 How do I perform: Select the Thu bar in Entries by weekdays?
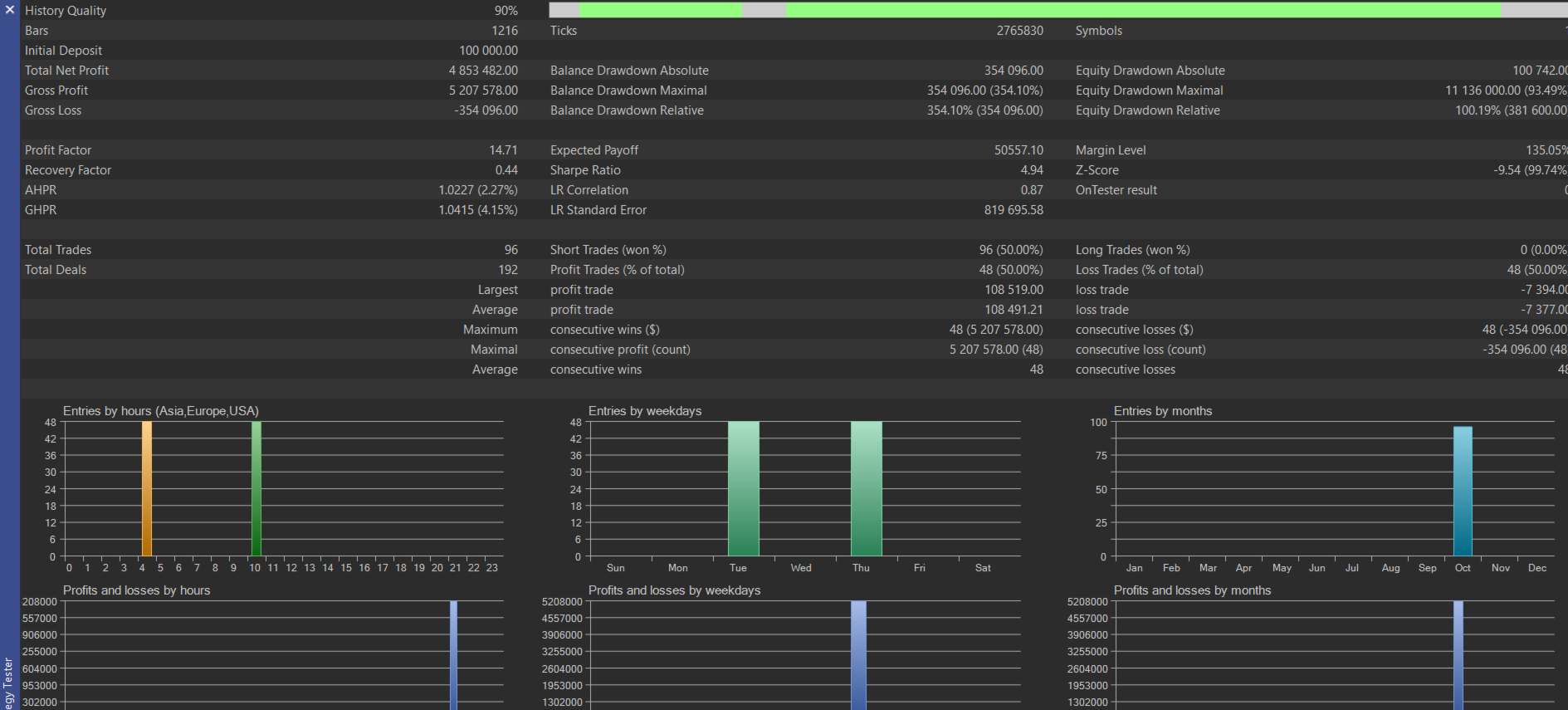(866, 488)
